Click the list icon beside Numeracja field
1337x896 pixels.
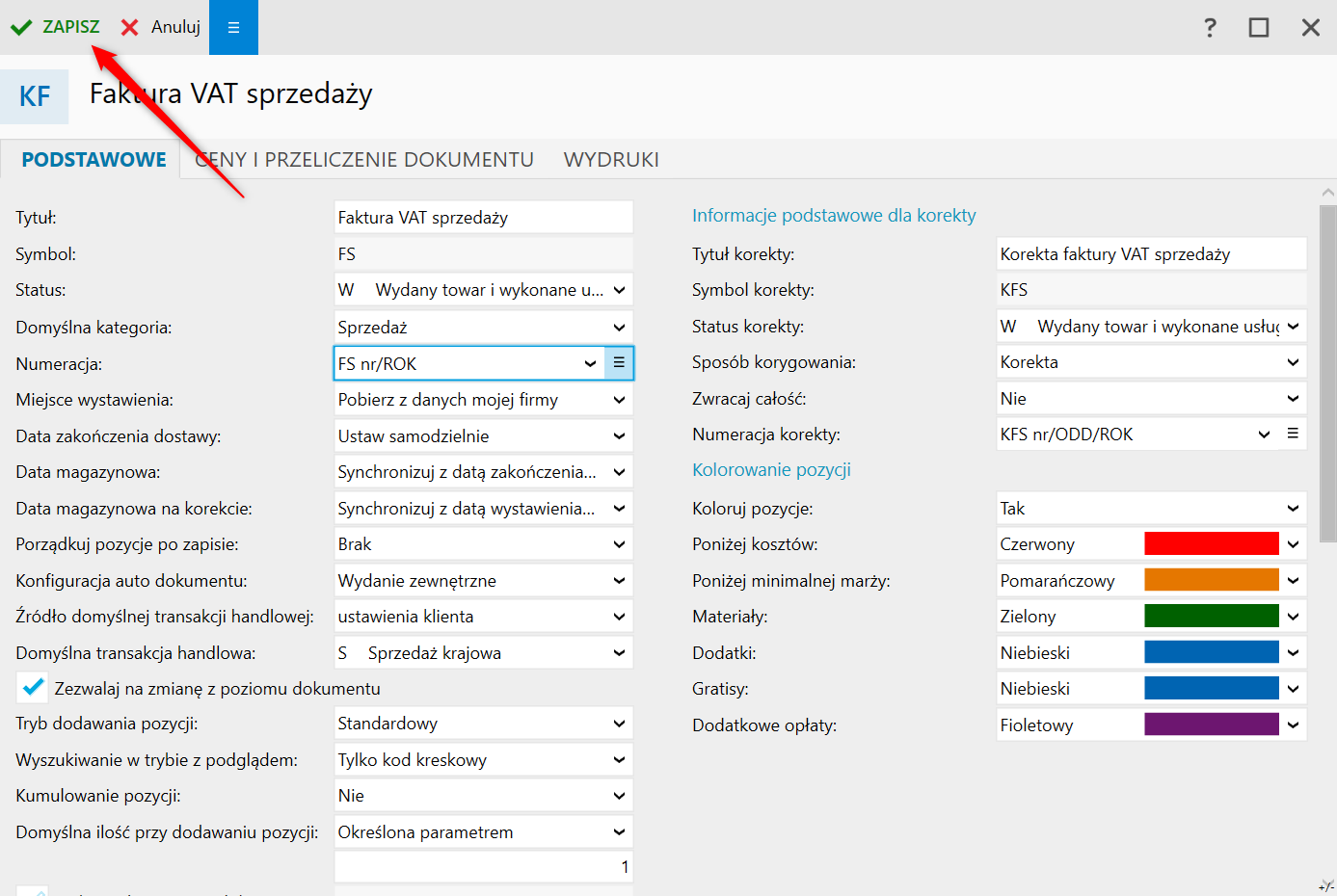619,363
